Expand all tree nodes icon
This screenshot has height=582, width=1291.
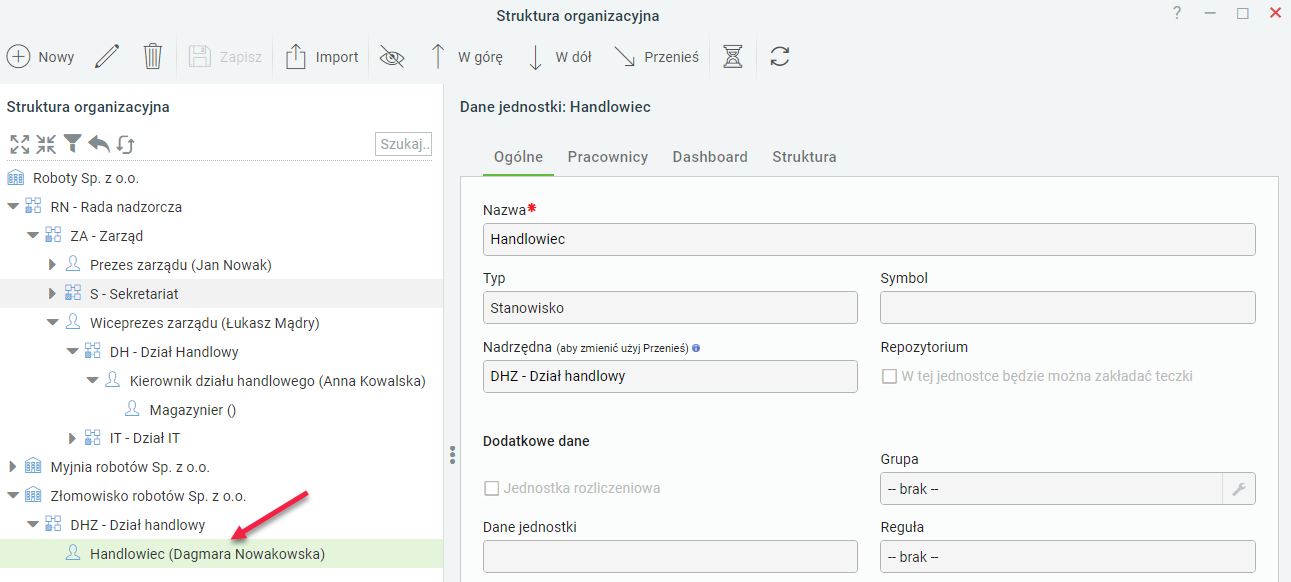click(19, 144)
